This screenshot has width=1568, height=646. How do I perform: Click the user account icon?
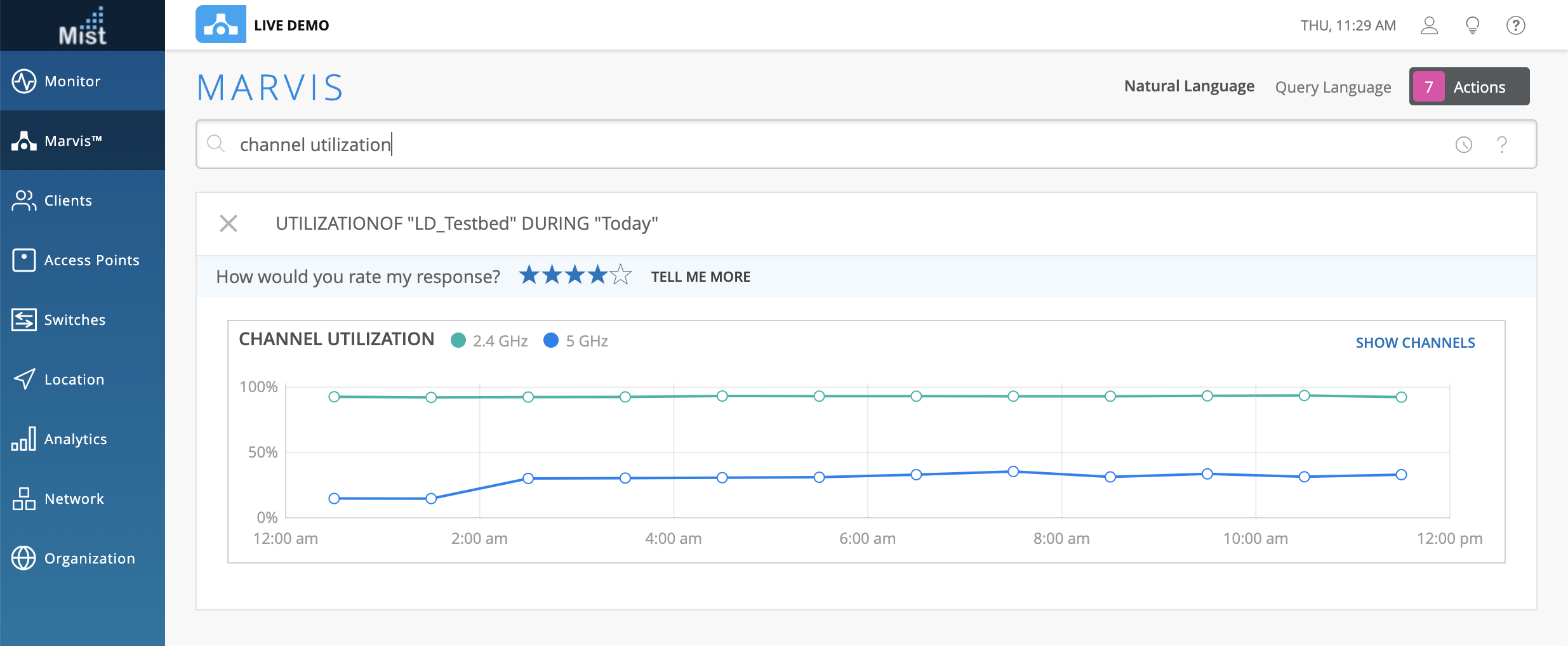click(1429, 25)
